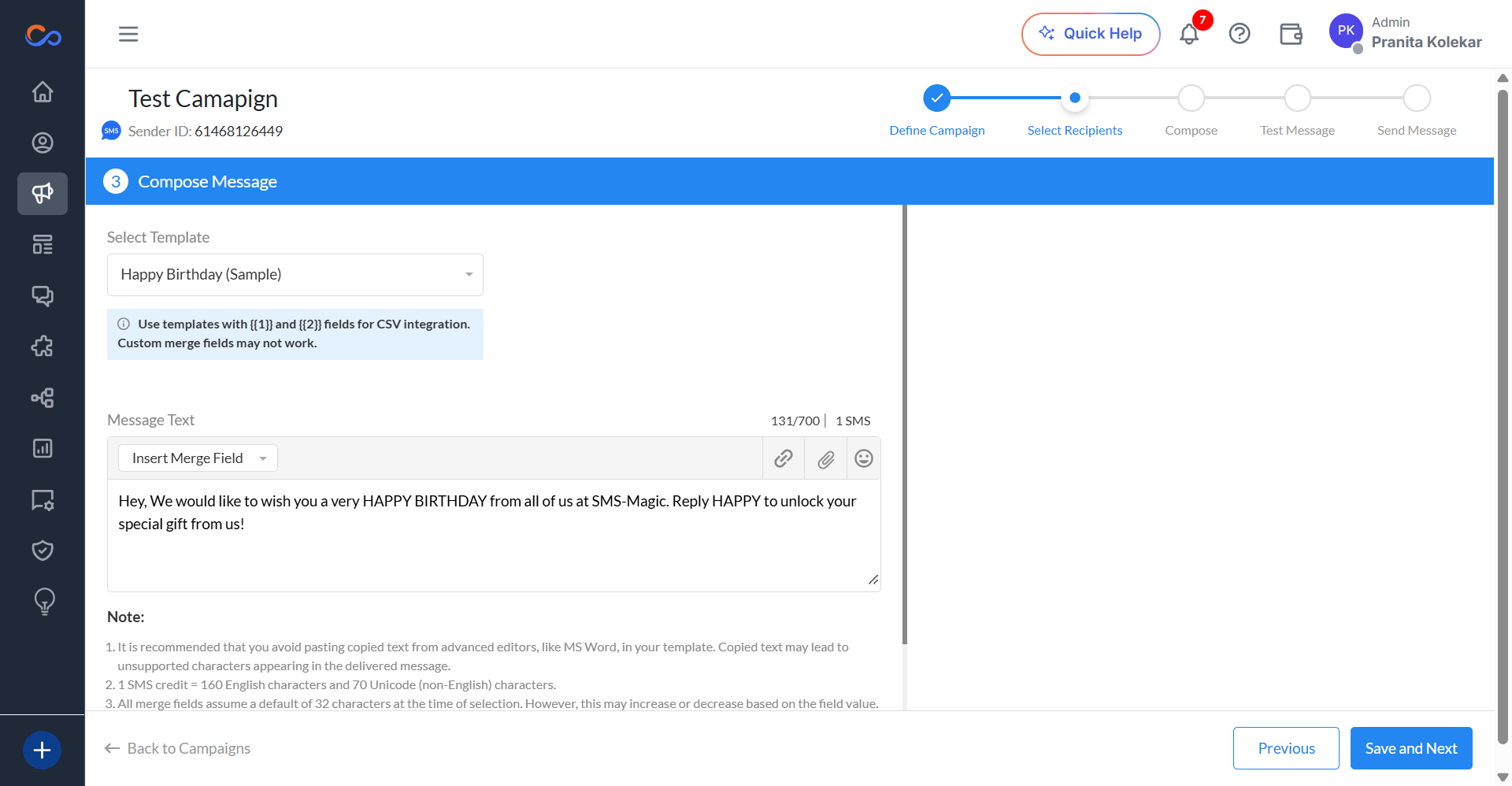Click the app logo at the top left
1512x786 pixels.
pos(43,35)
